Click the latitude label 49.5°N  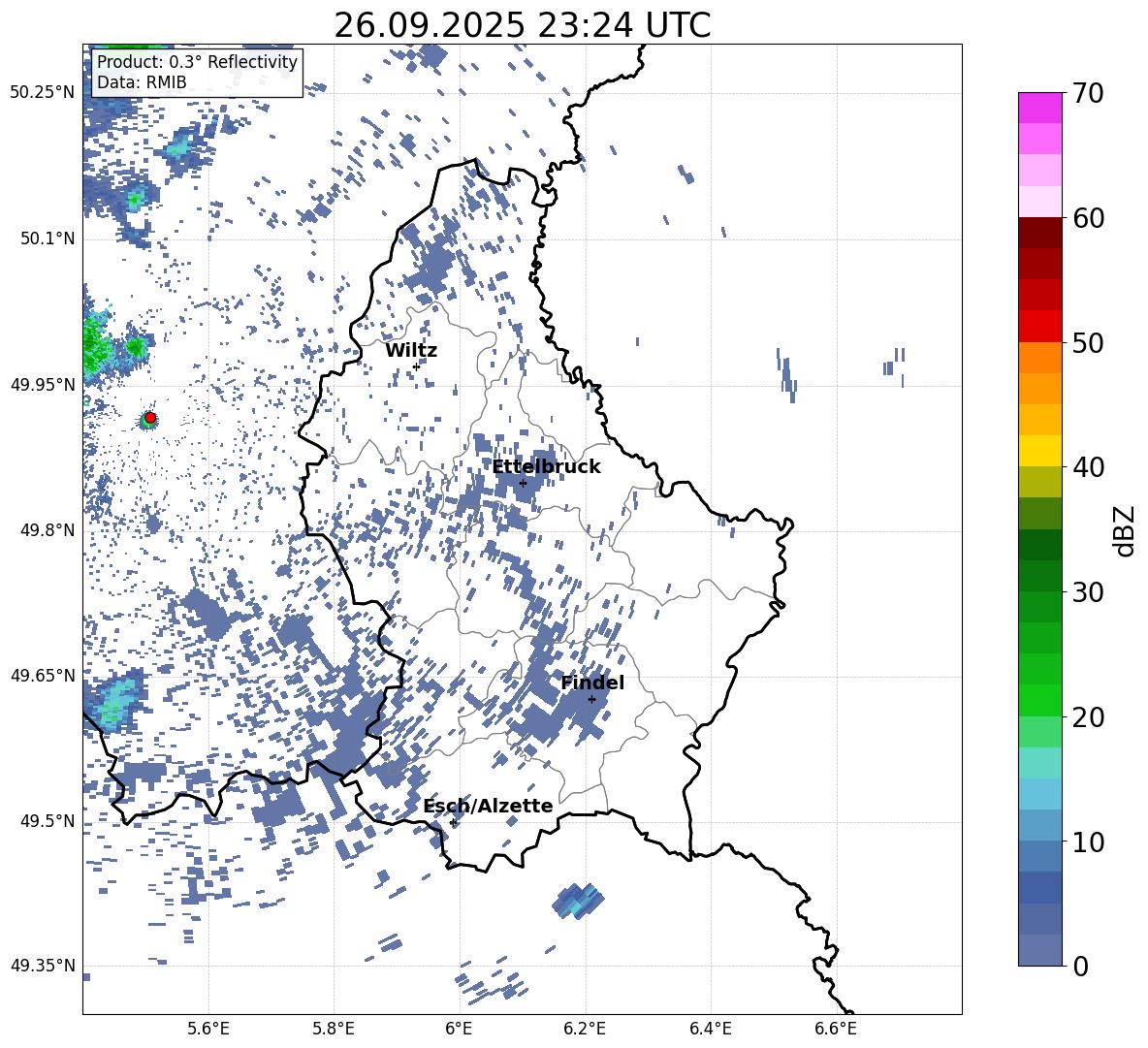click(47, 820)
